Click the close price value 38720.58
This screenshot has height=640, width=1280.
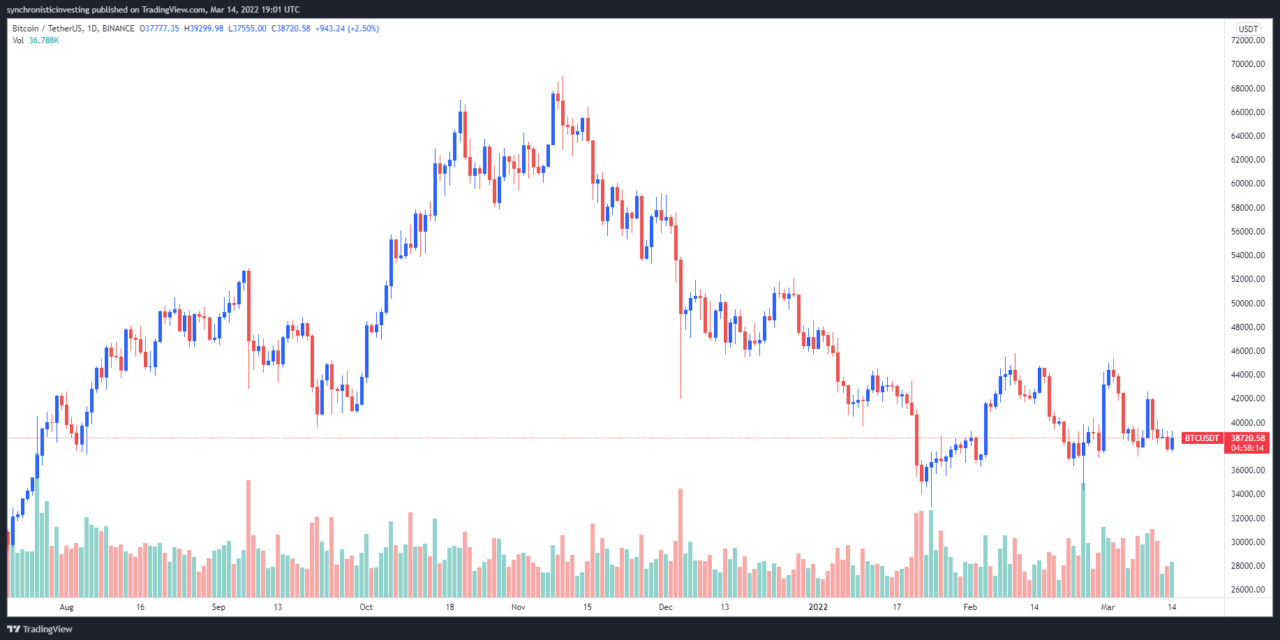tap(290, 30)
